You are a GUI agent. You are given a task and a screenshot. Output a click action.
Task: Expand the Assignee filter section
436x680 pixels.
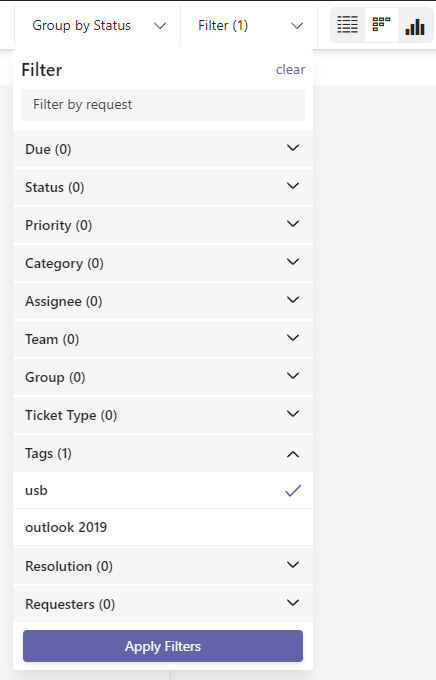[163, 301]
